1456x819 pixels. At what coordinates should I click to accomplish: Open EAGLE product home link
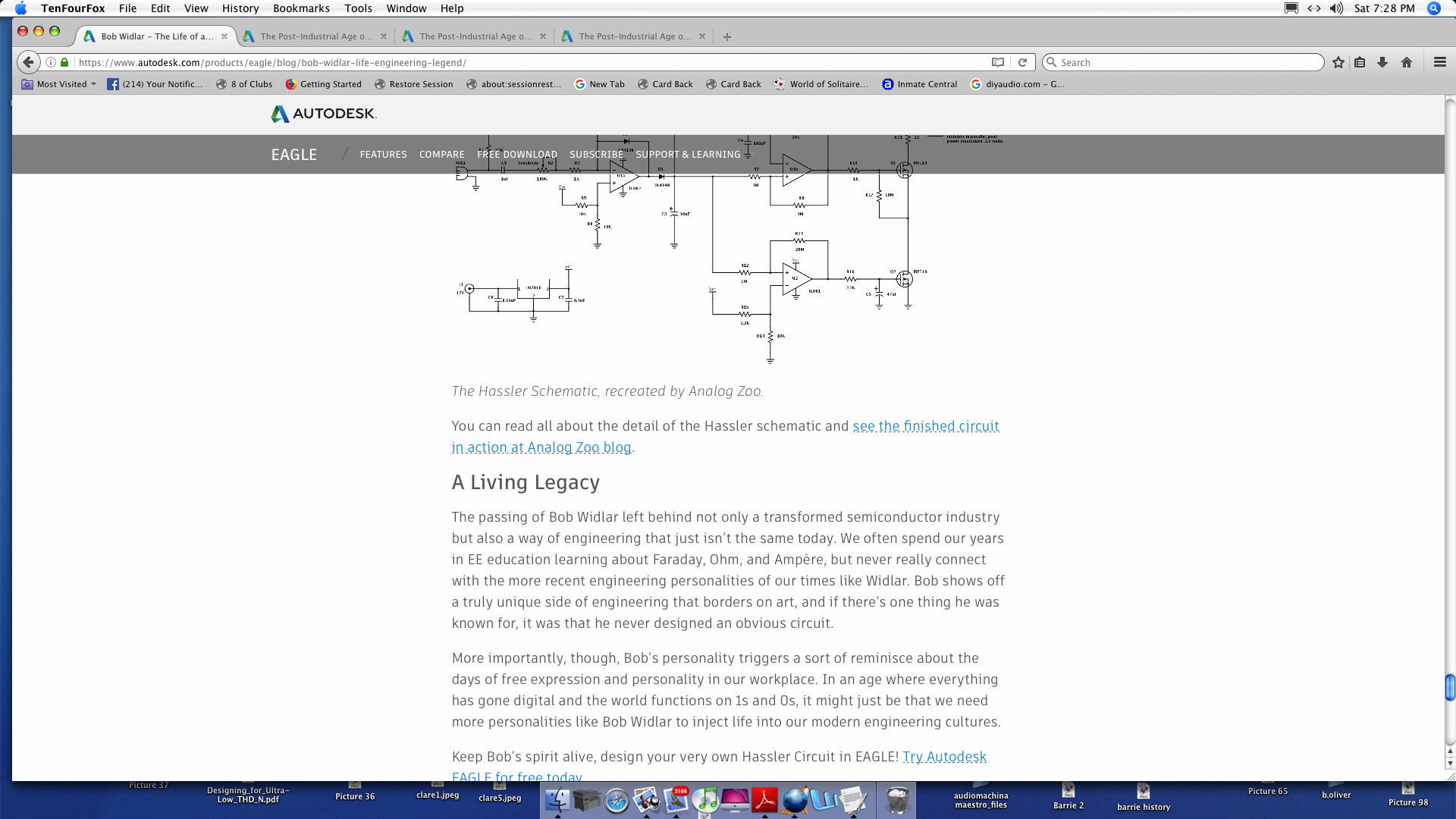point(294,155)
